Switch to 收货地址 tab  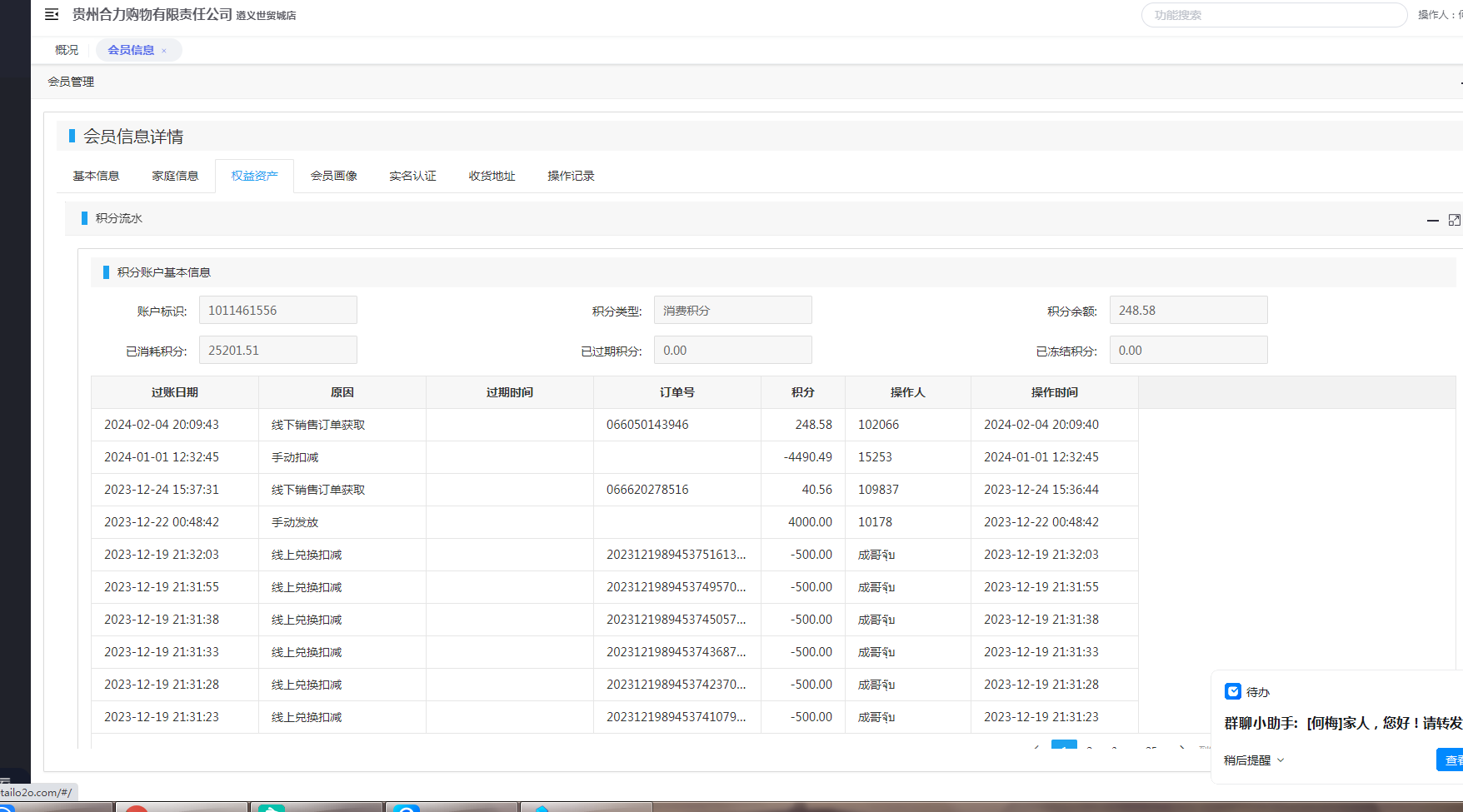click(x=492, y=176)
